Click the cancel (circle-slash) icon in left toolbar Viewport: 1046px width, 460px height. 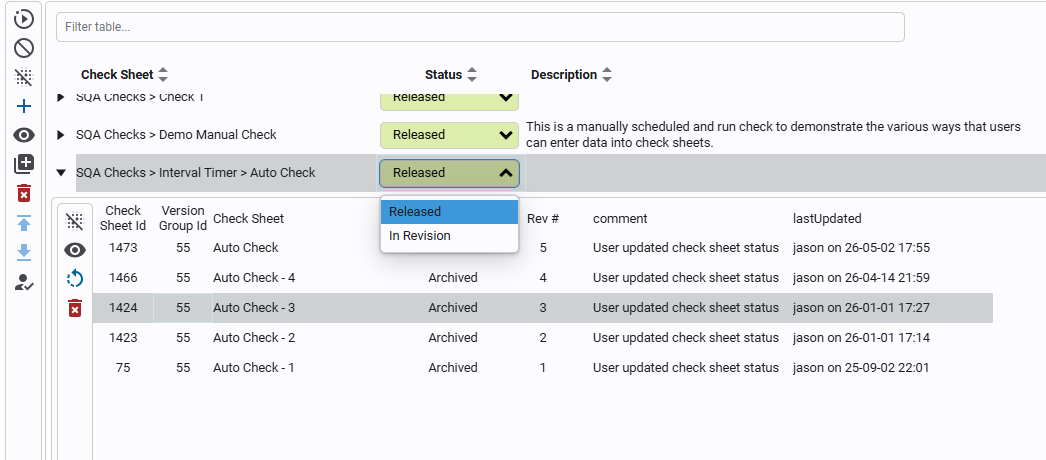click(x=23, y=48)
